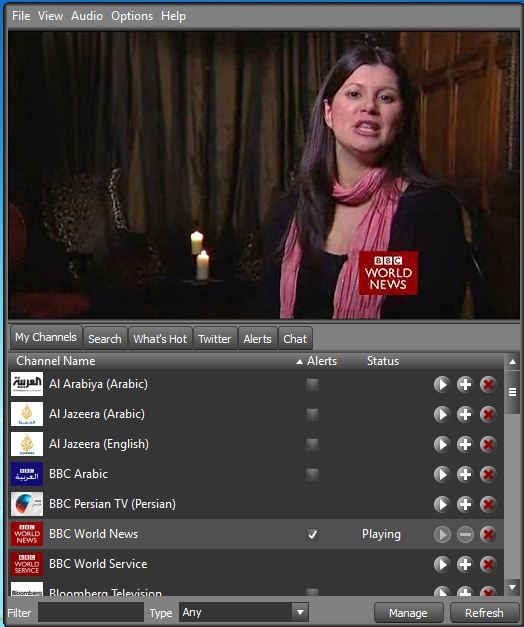Click the Manage button
524x627 pixels.
click(x=408, y=613)
